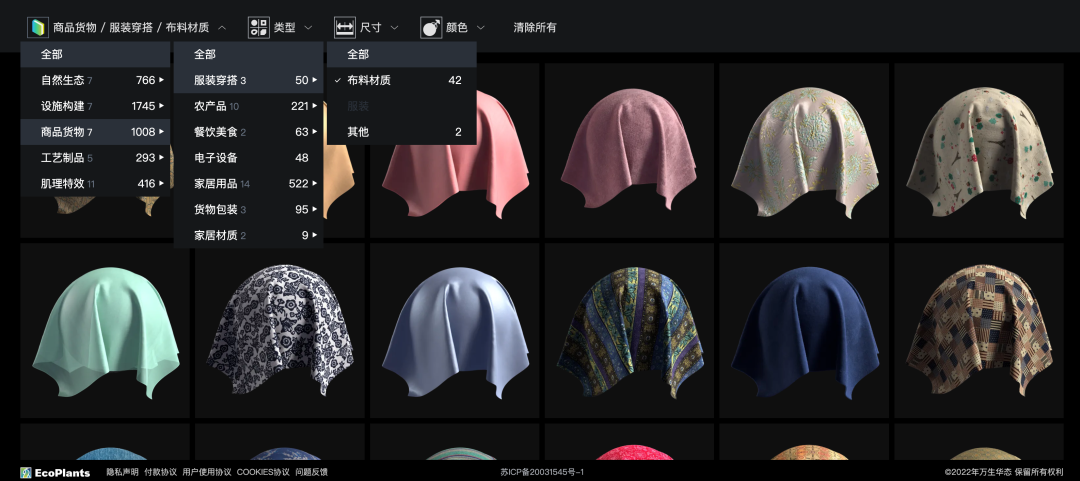Select 餐饮美食 subcategory
The width and height of the screenshot is (1080, 481).
point(249,132)
